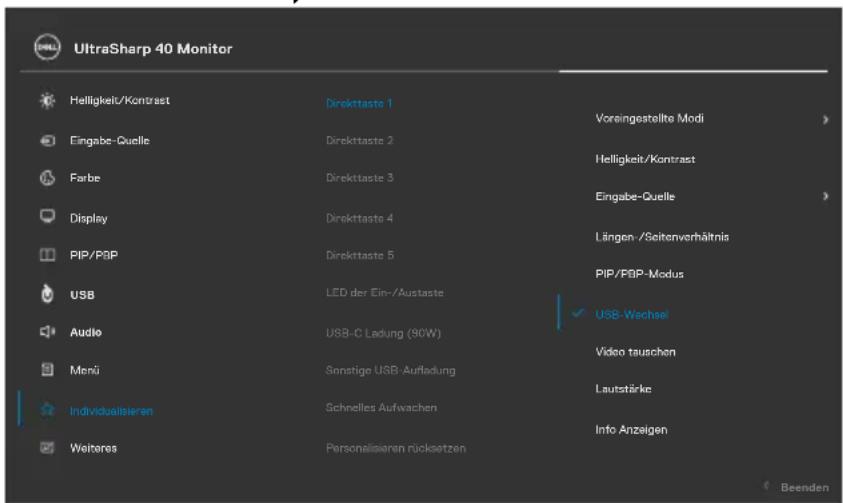Viewport: 843px width, 503px height.
Task: Click the Farbe palette icon
Action: click(x=47, y=178)
